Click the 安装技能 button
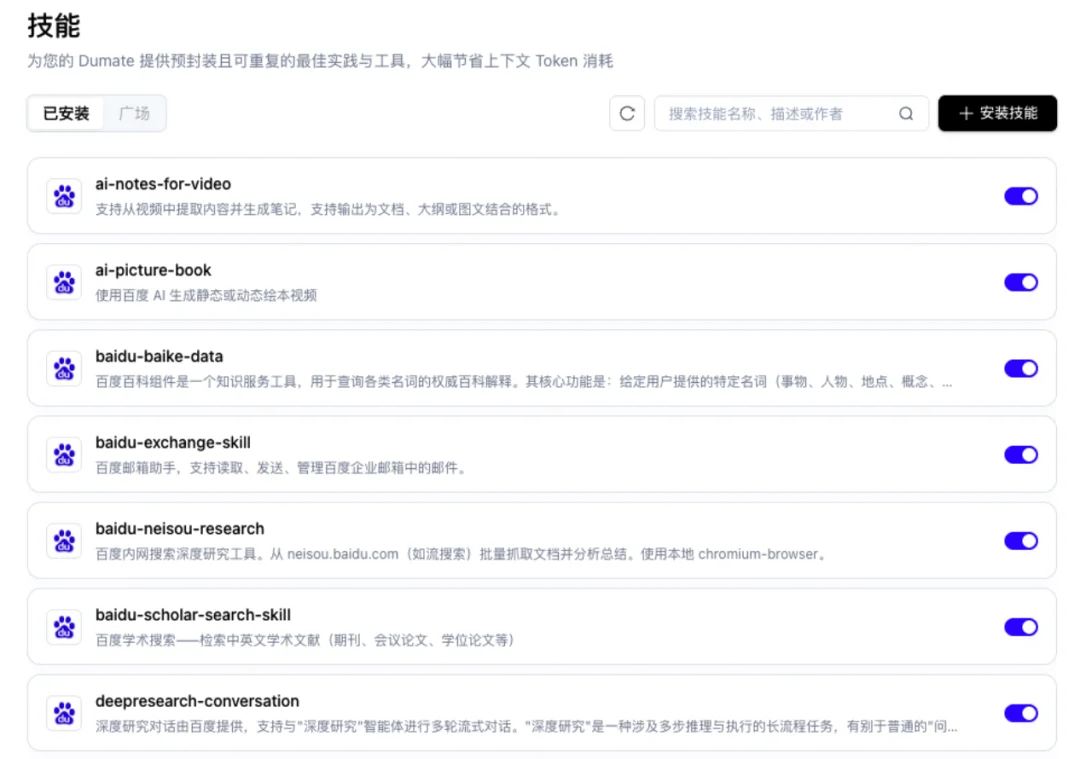The image size is (1080, 759). (997, 113)
